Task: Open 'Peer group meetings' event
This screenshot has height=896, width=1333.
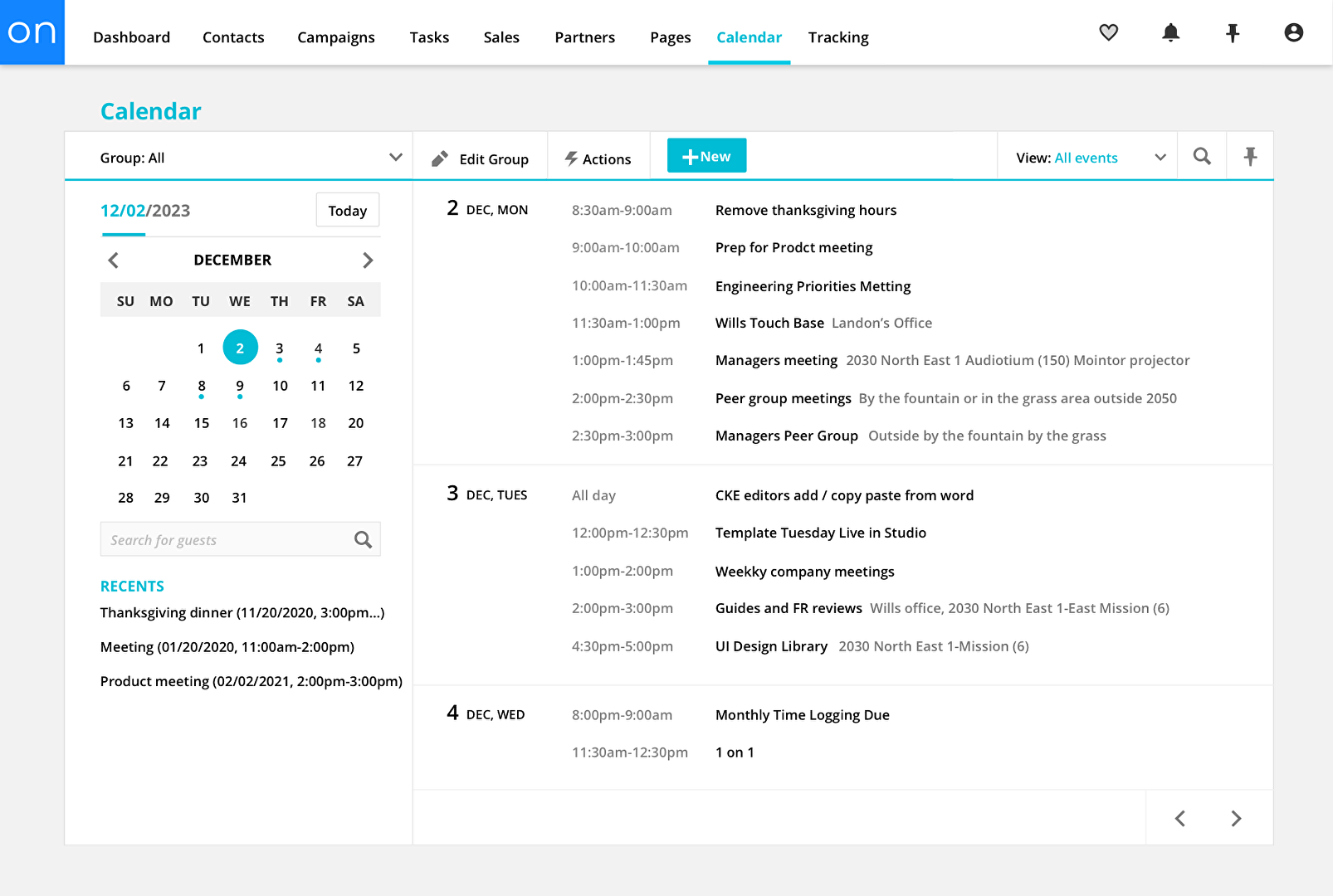Action: [x=784, y=399]
